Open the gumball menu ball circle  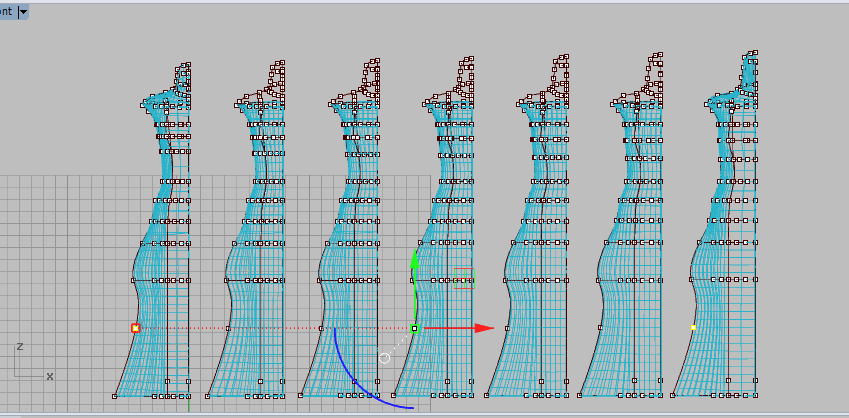tap(384, 357)
